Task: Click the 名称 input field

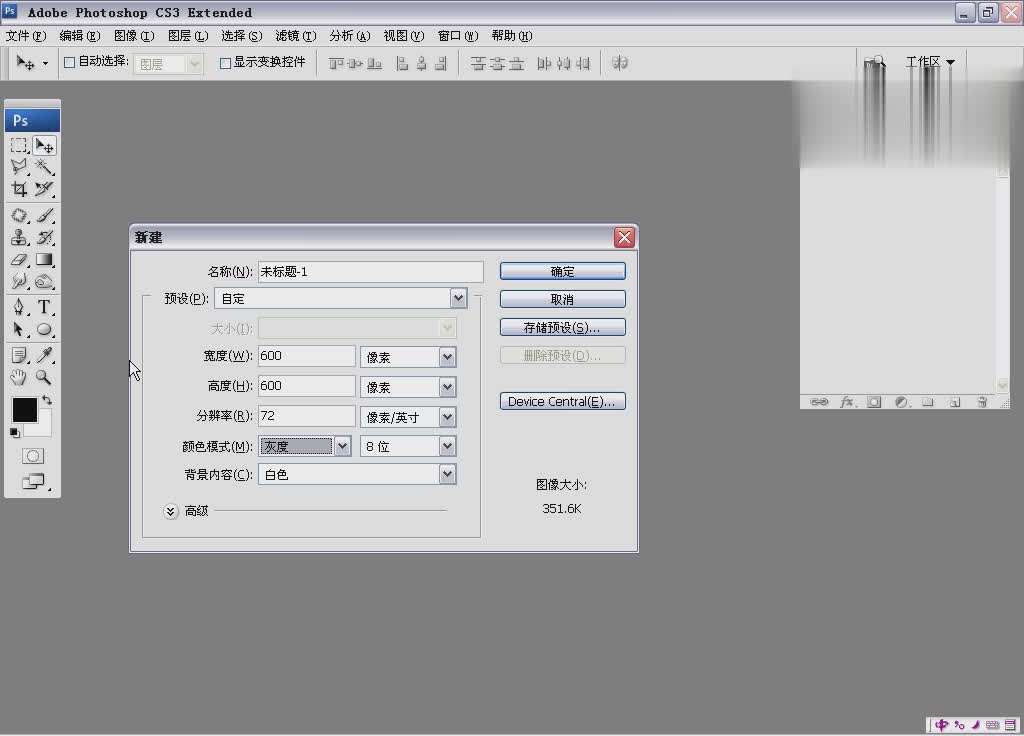Action: point(371,272)
